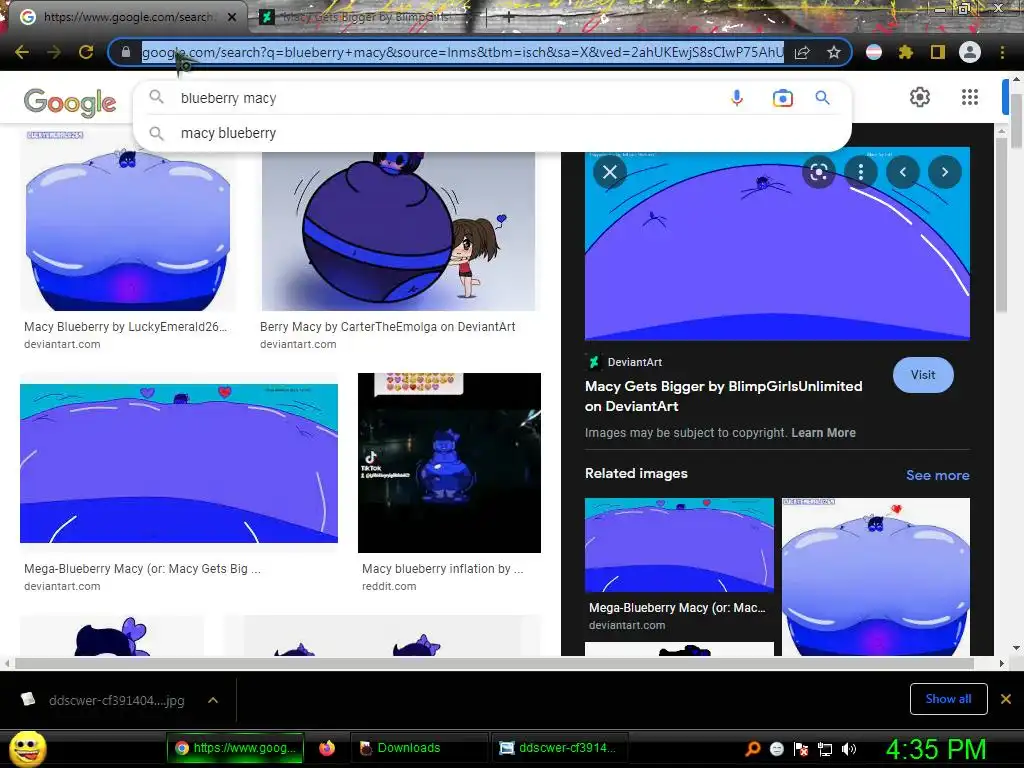The width and height of the screenshot is (1024, 768).
Task: Click Berry Macy by CarterTheEmolga caption
Action: coord(387,327)
